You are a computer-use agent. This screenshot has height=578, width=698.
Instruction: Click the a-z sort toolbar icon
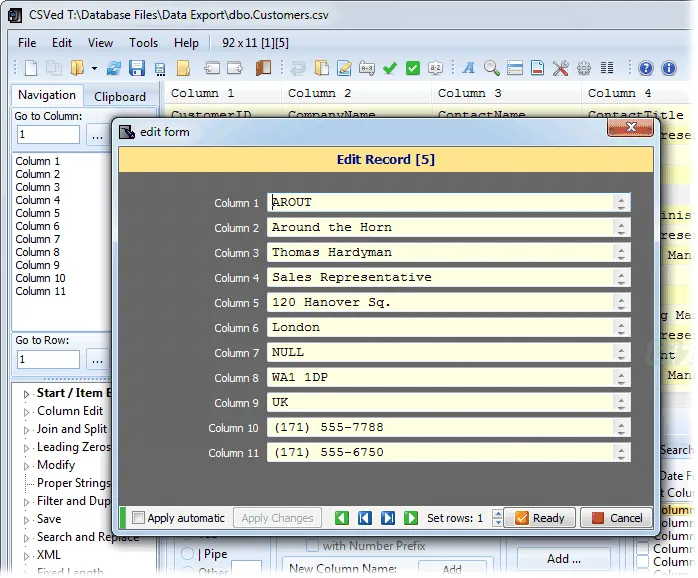pyautogui.click(x=435, y=68)
